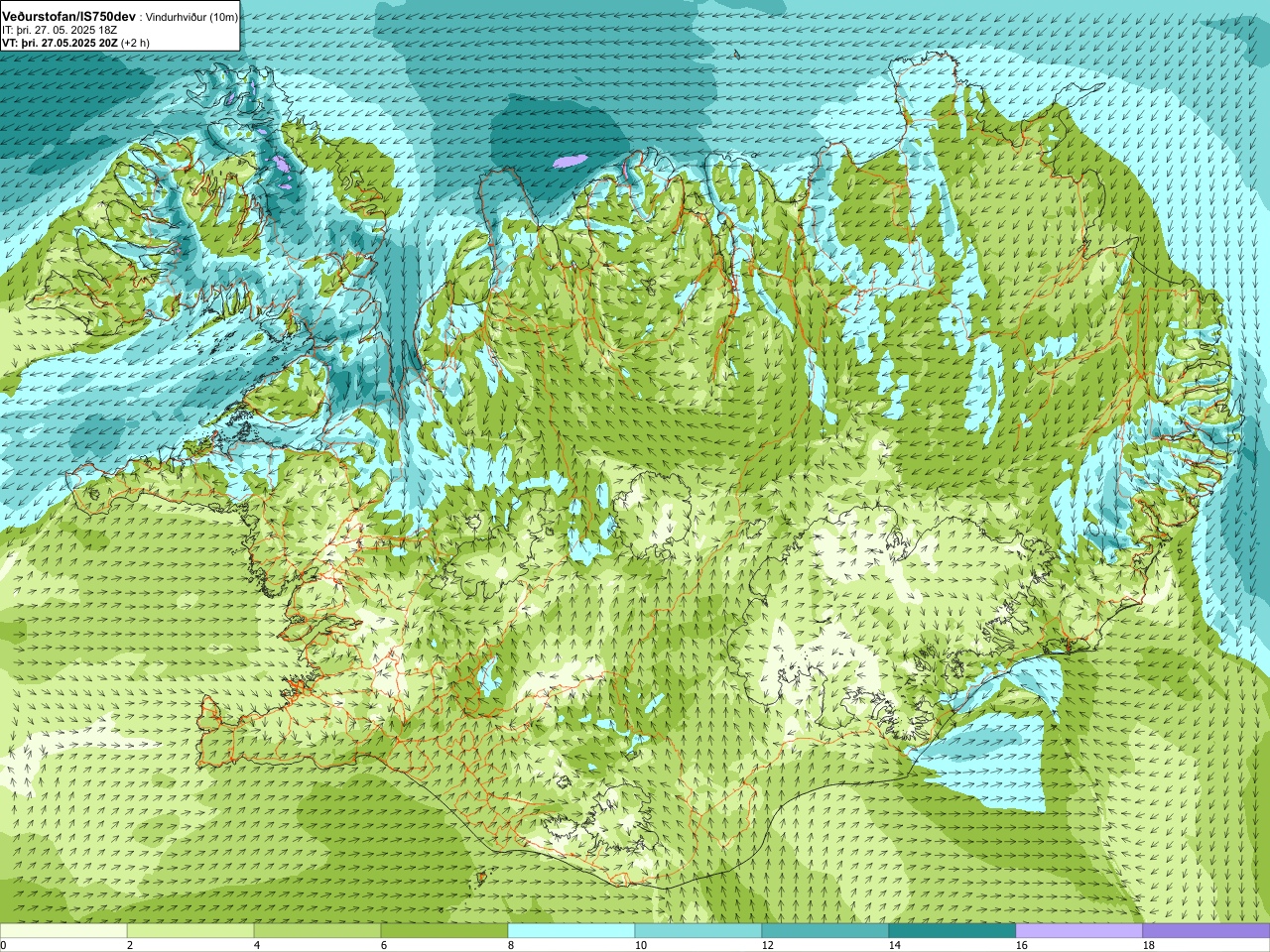
Task: Click the turquoise 10–12 legend swatch
Action: pos(698,931)
